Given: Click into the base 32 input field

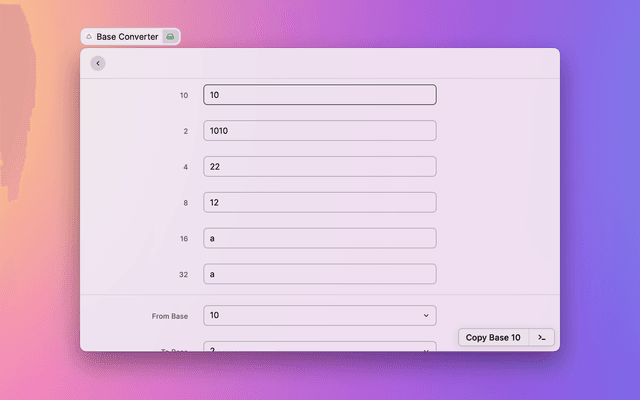Looking at the screenshot, I should click(x=320, y=274).
